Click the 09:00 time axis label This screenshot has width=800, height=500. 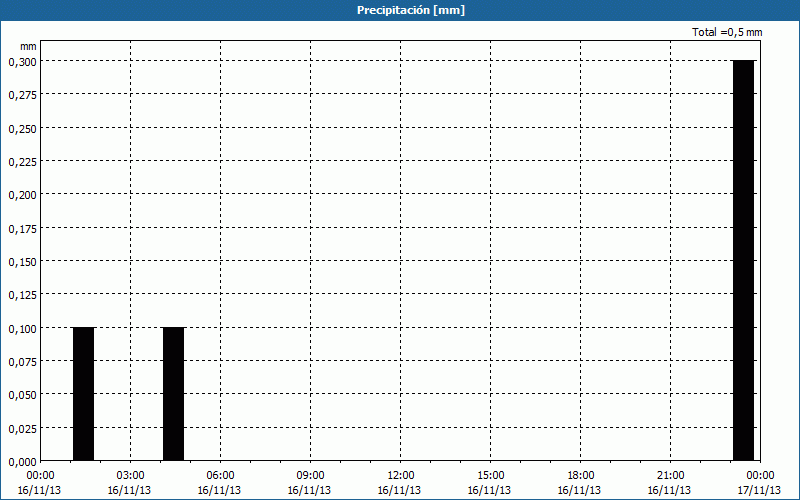pyautogui.click(x=310, y=476)
